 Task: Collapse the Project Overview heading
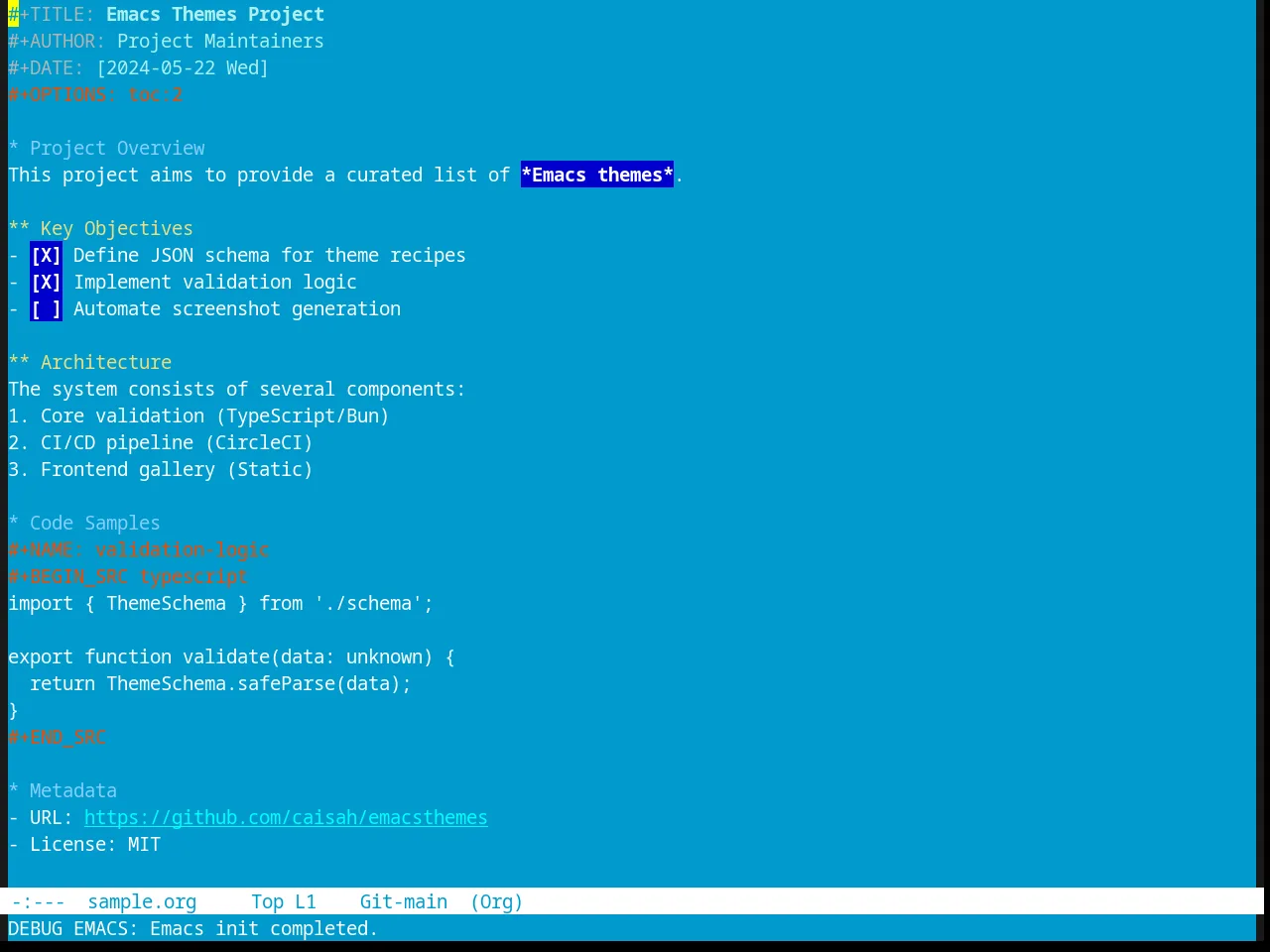pyautogui.click(x=106, y=149)
